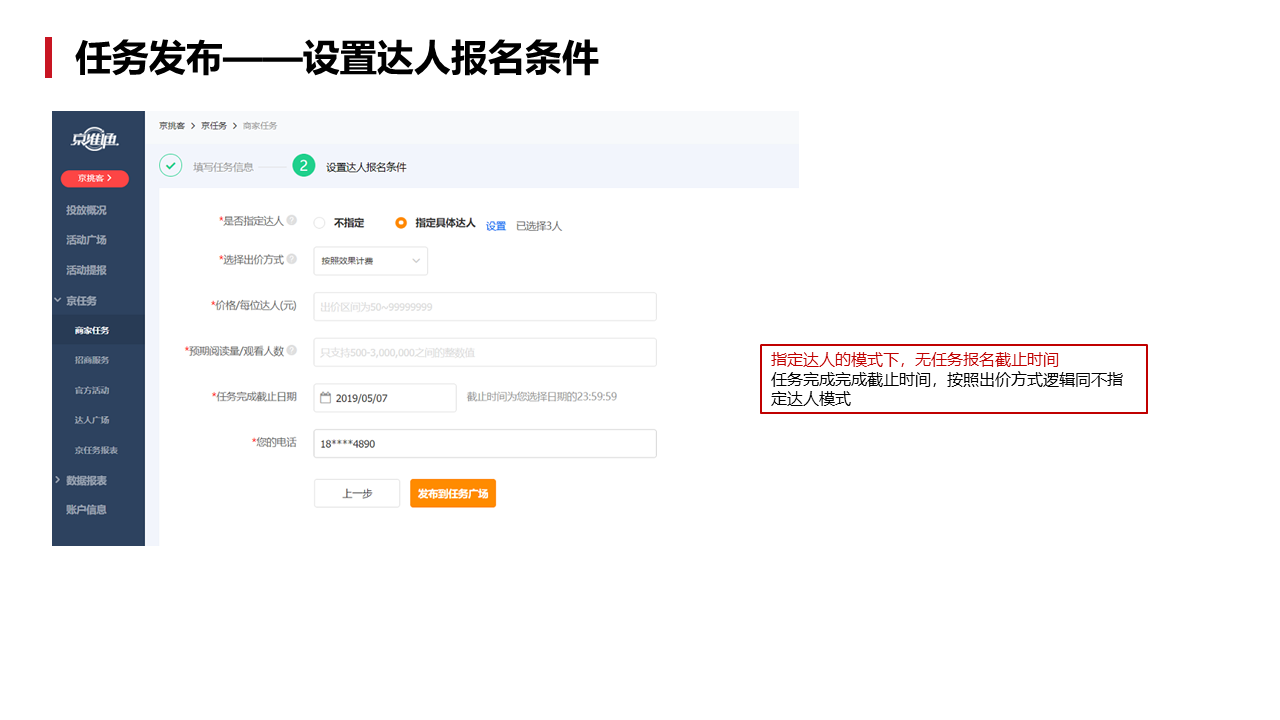Select the 不指定 radio button
The image size is (1280, 720).
pyautogui.click(x=317, y=223)
